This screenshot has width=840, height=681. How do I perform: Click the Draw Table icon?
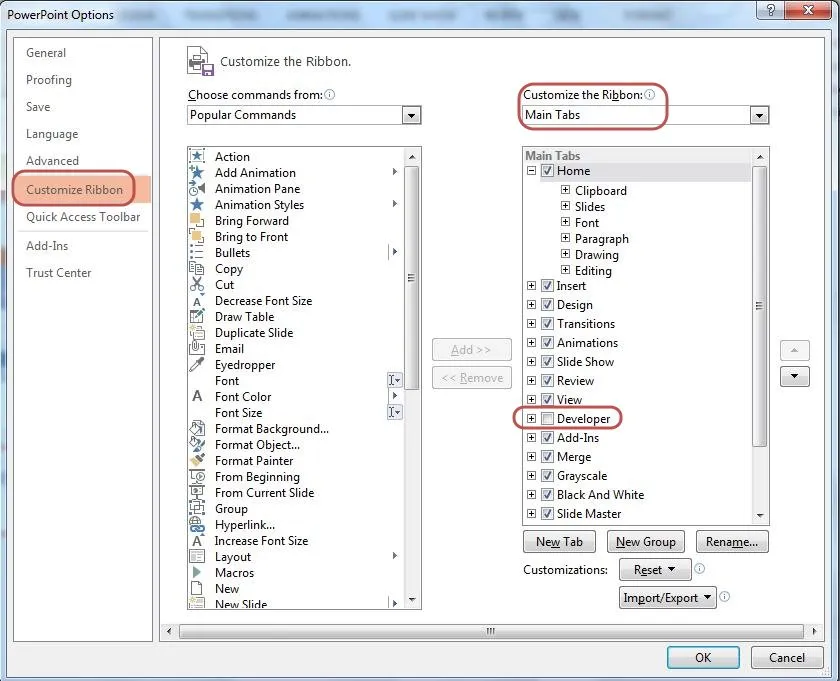tap(197, 317)
